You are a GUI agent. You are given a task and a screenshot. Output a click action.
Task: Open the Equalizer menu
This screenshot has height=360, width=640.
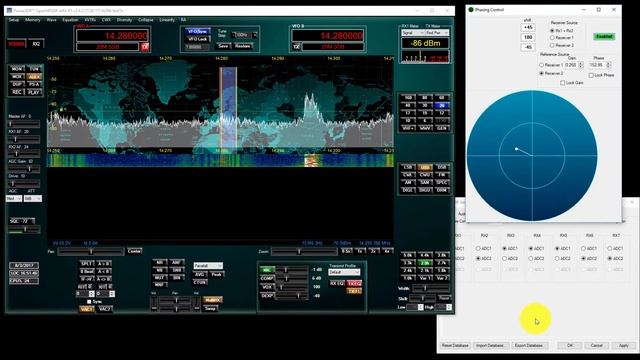(x=70, y=20)
